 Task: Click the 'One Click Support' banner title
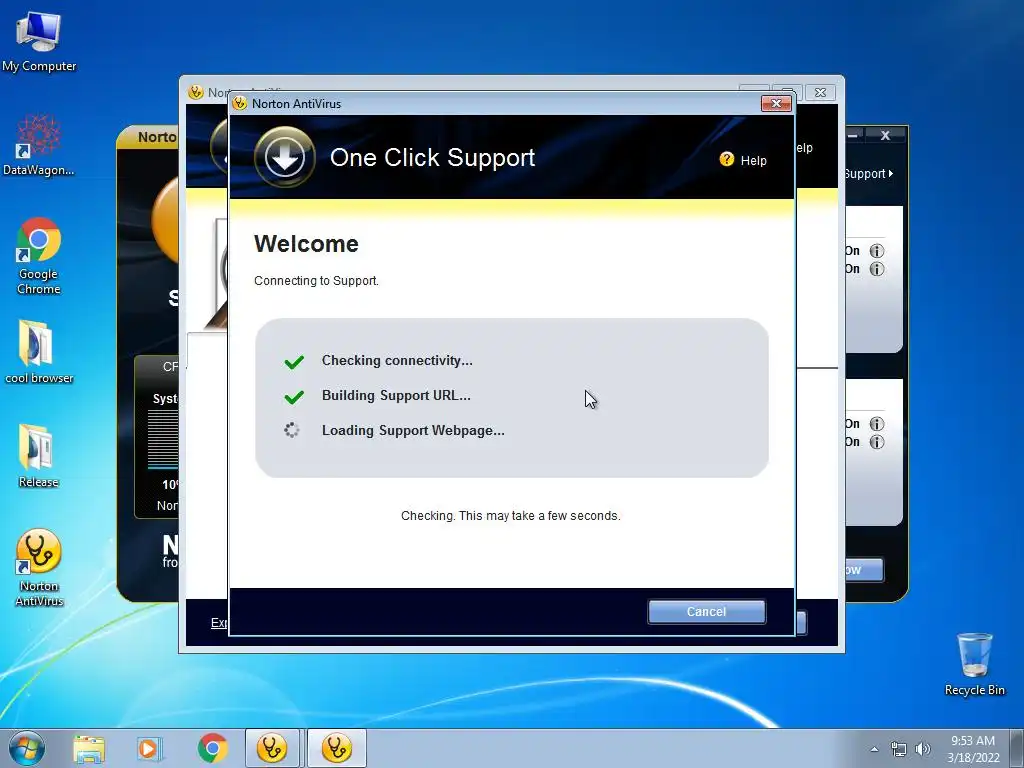[432, 157]
